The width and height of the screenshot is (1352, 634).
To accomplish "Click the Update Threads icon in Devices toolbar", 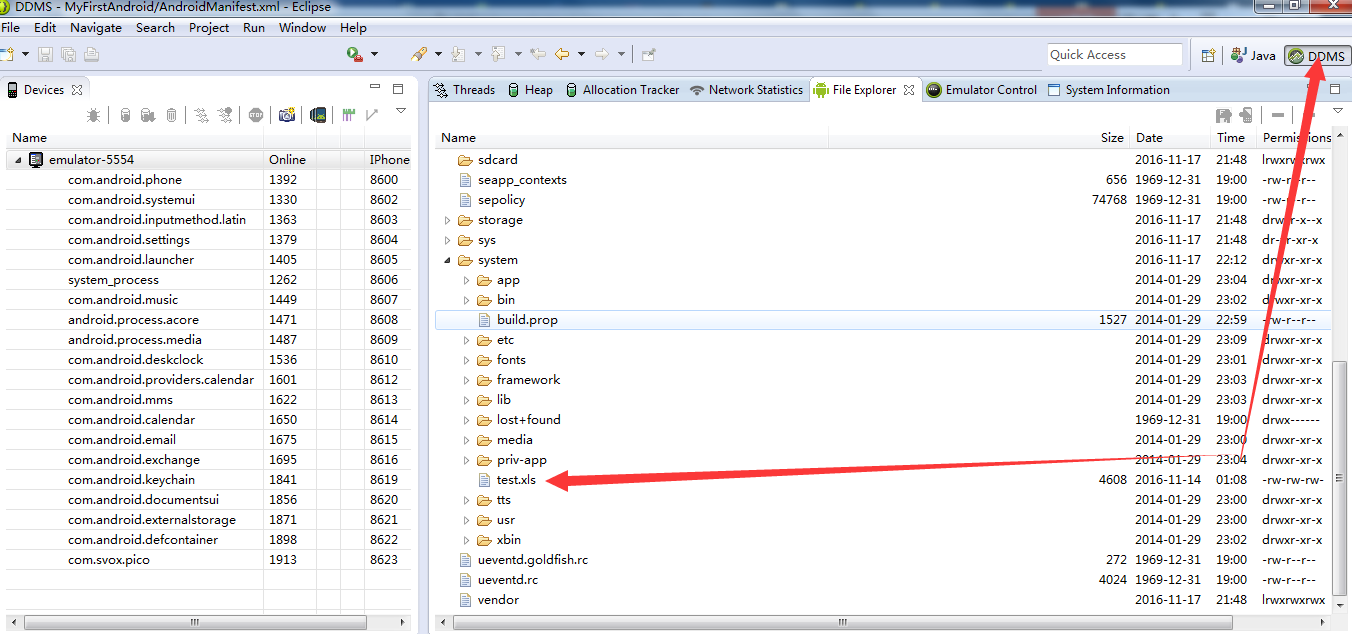I will (201, 115).
